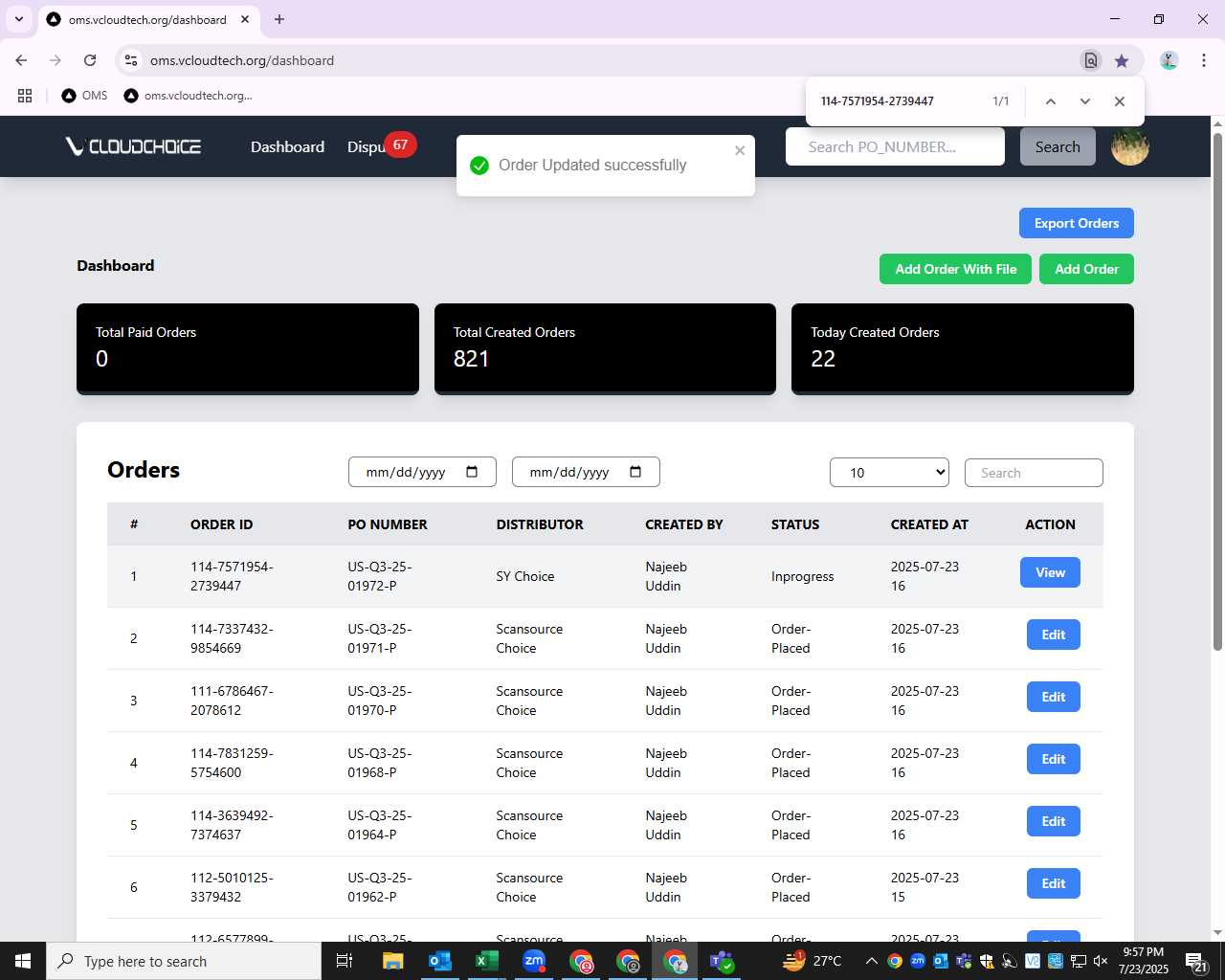Open the Windows Start menu

point(23,961)
